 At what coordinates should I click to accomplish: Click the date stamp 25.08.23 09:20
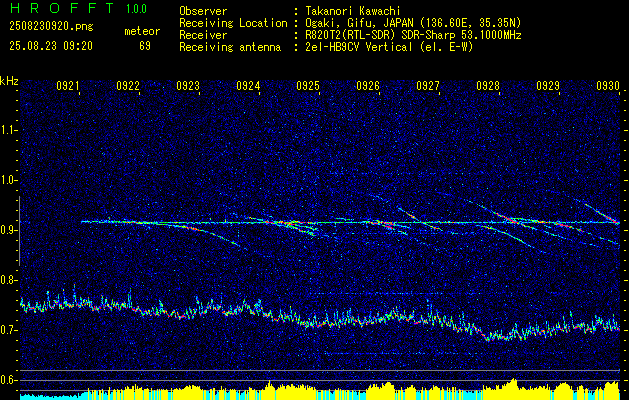coord(51,46)
